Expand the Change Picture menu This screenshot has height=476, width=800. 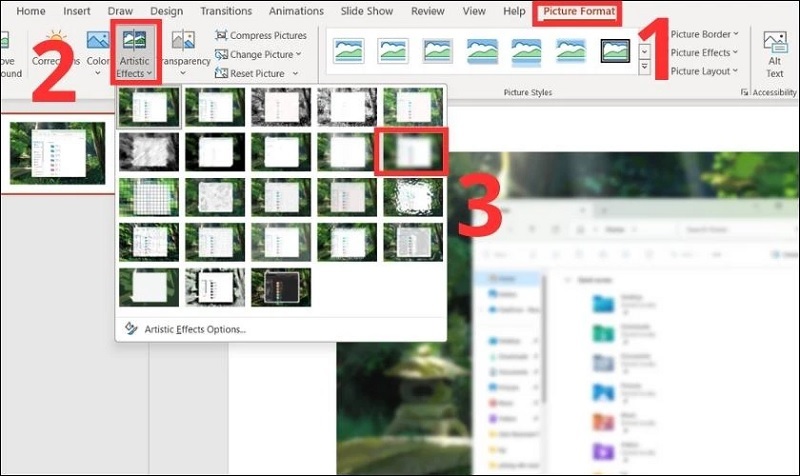(x=260, y=54)
